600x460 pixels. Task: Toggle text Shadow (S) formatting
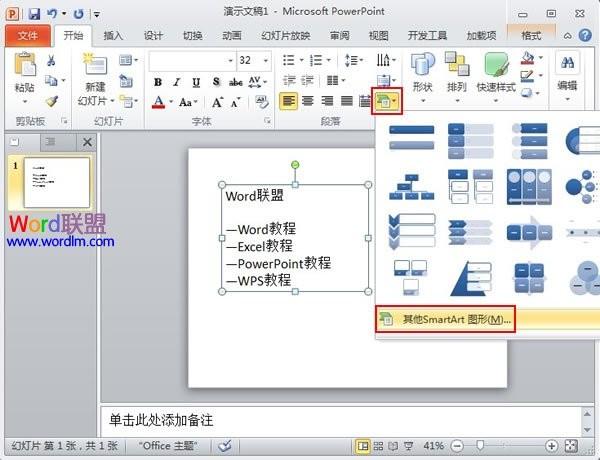pyautogui.click(x=216, y=82)
